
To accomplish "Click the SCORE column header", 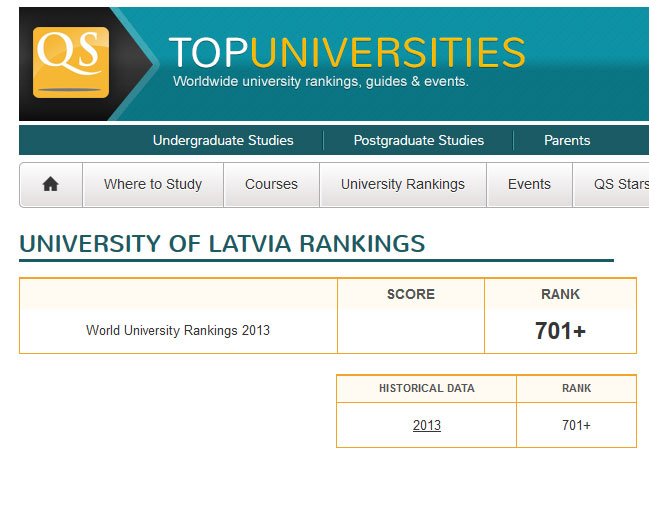I will 411,294.
